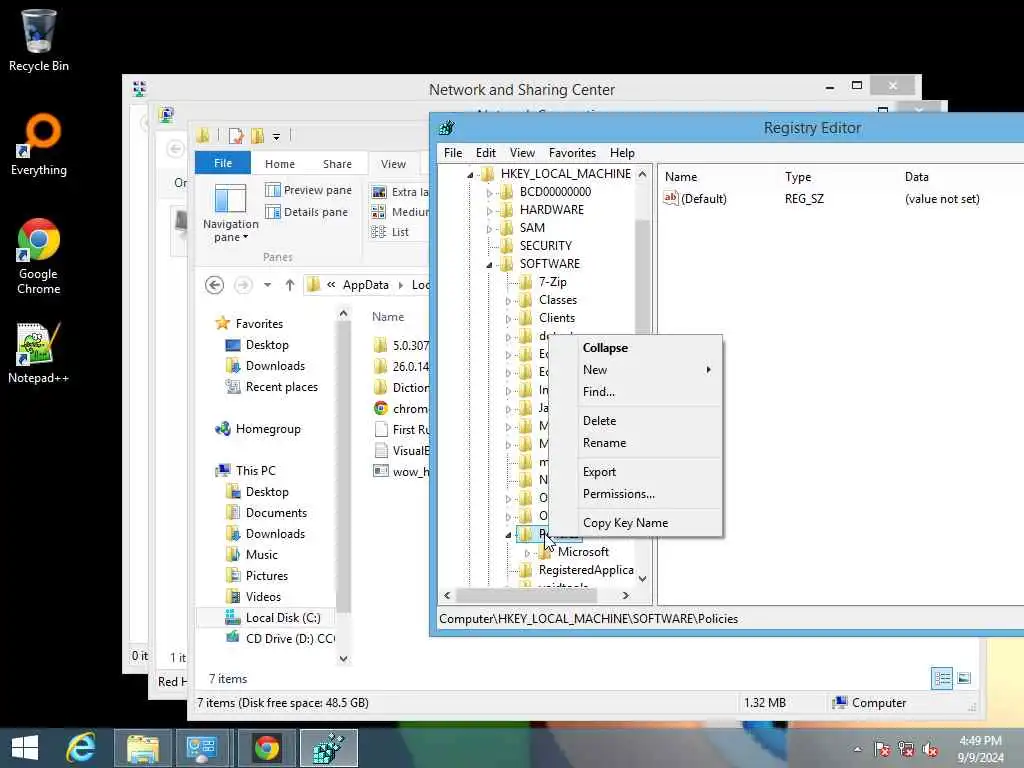Choose Delete from the context menu

tap(635, 421)
